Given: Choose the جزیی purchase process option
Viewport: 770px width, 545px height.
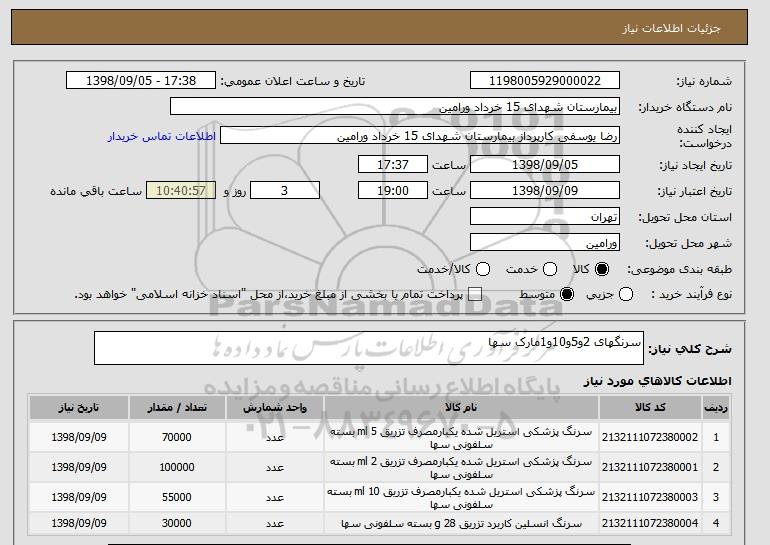Looking at the screenshot, I should coord(626,295).
